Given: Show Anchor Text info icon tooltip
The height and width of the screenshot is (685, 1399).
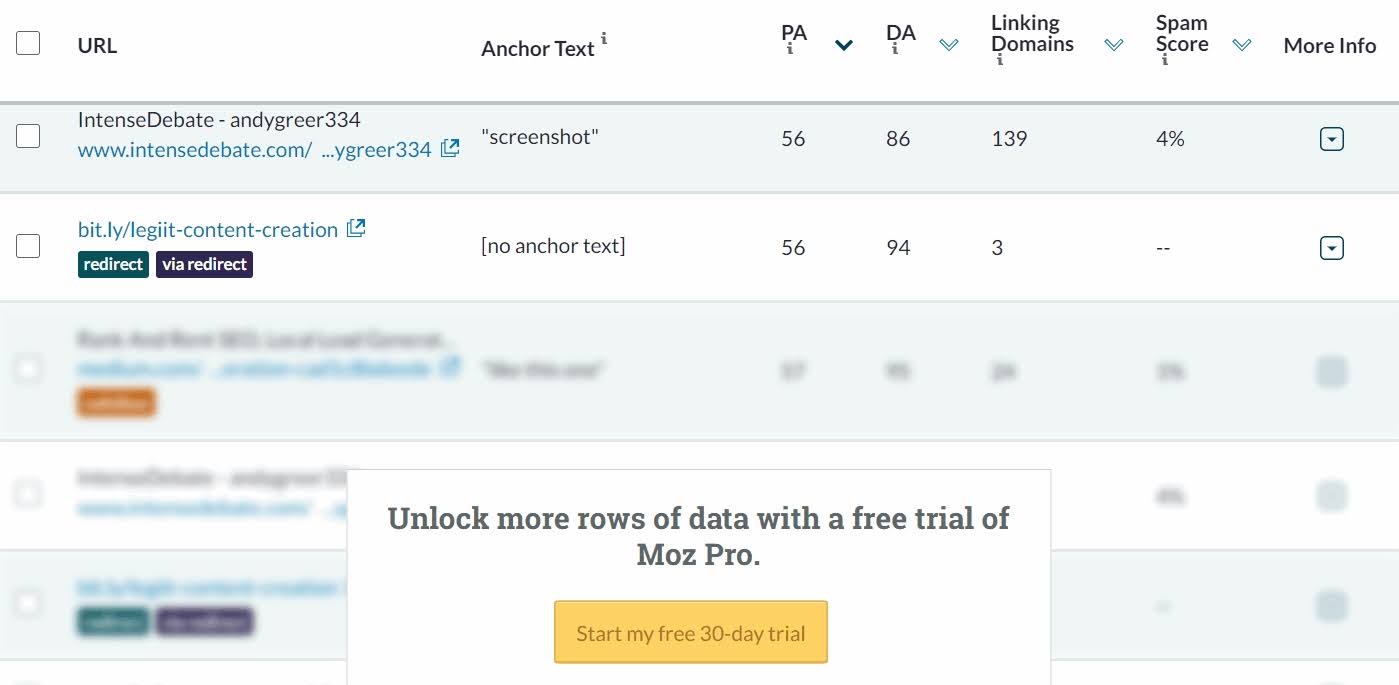Looking at the screenshot, I should pos(604,37).
